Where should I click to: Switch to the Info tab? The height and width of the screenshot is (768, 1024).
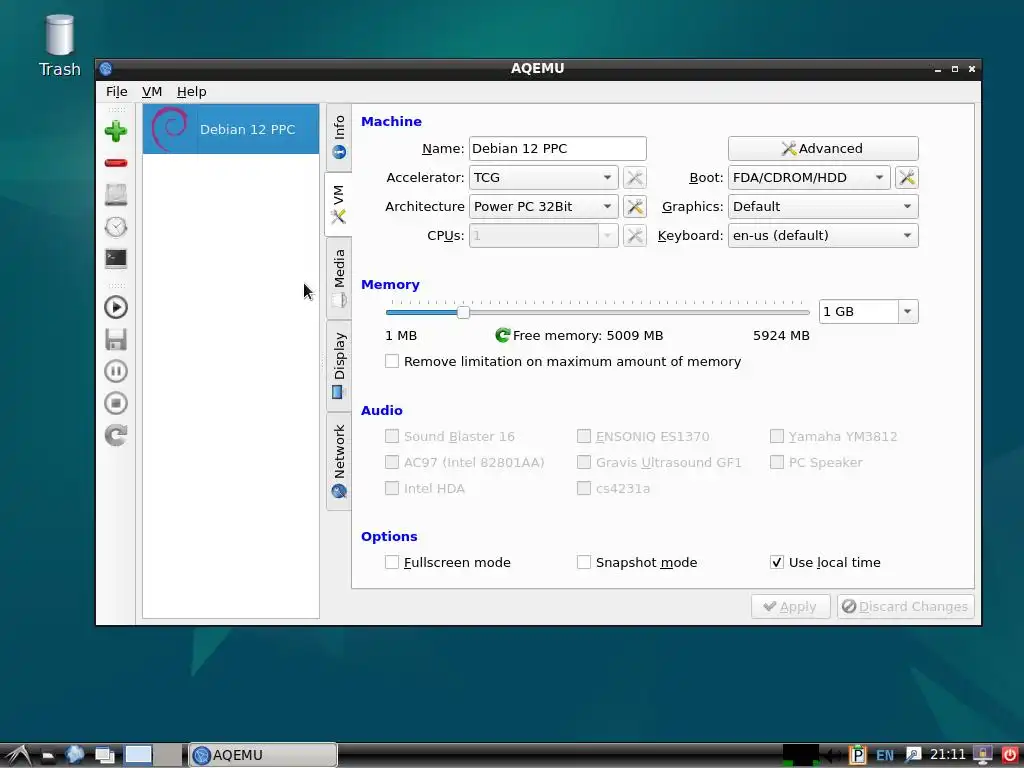coord(339,137)
